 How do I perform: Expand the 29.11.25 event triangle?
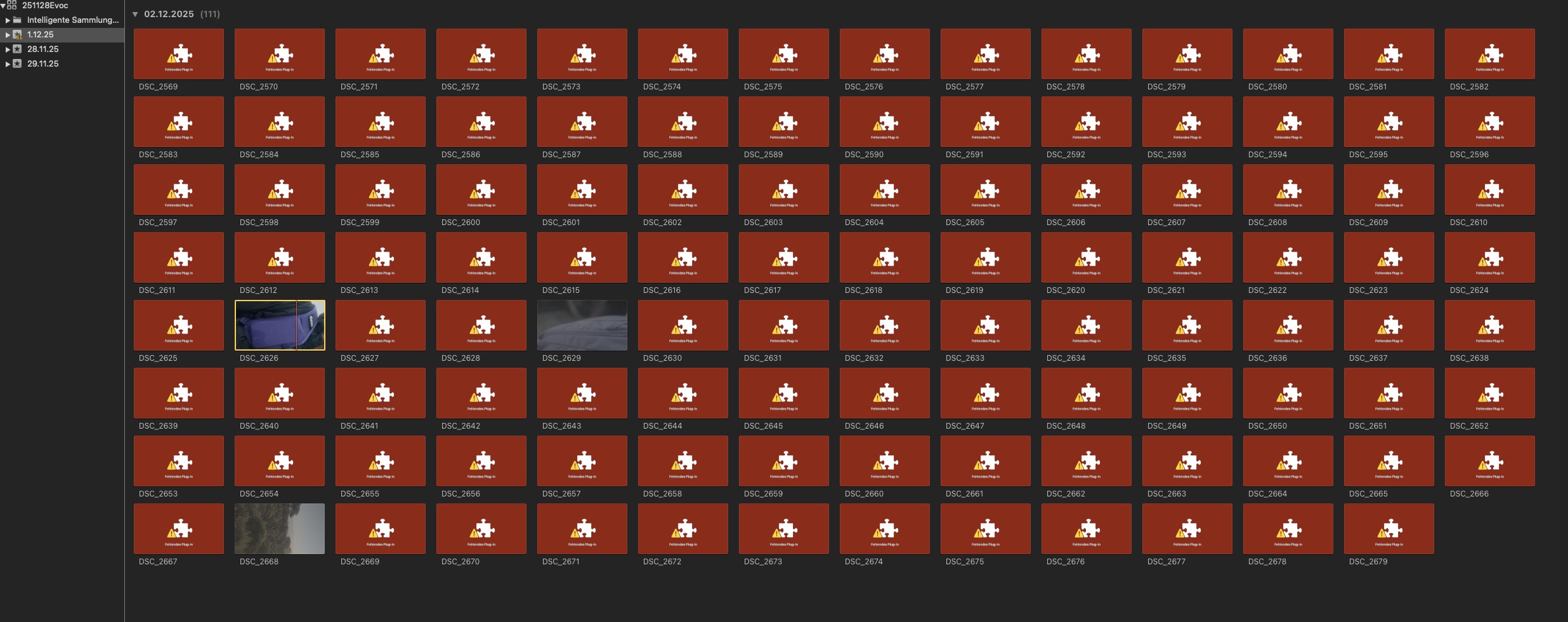click(x=8, y=63)
